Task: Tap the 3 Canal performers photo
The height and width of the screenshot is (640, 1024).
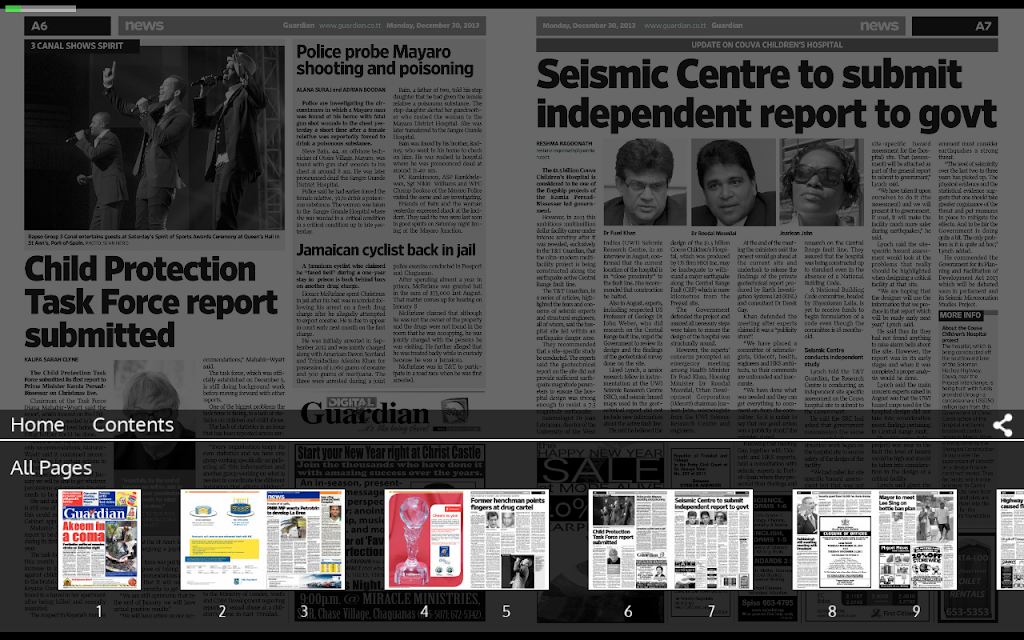Action: 154,137
